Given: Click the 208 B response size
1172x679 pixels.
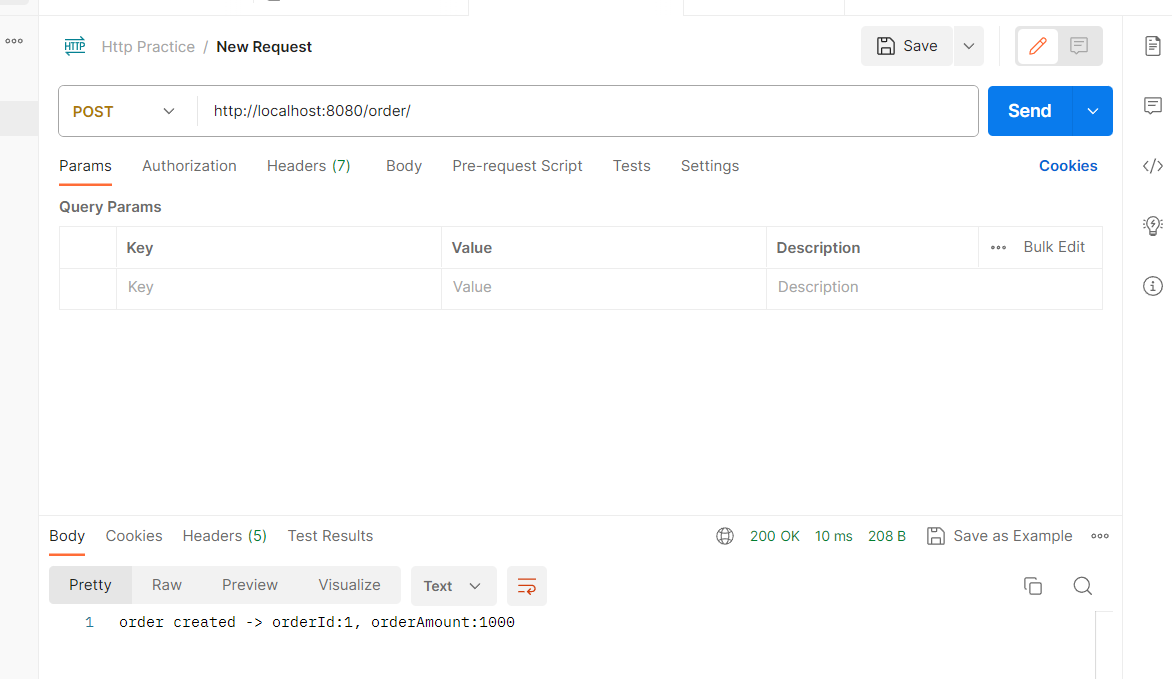Looking at the screenshot, I should (x=886, y=536).
